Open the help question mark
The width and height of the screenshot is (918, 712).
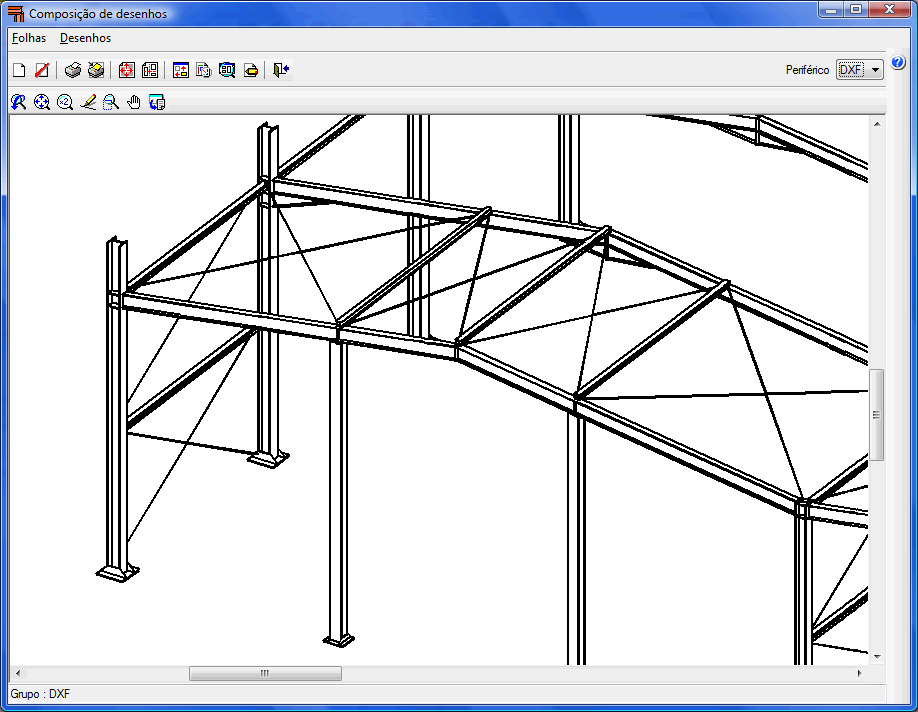898,62
